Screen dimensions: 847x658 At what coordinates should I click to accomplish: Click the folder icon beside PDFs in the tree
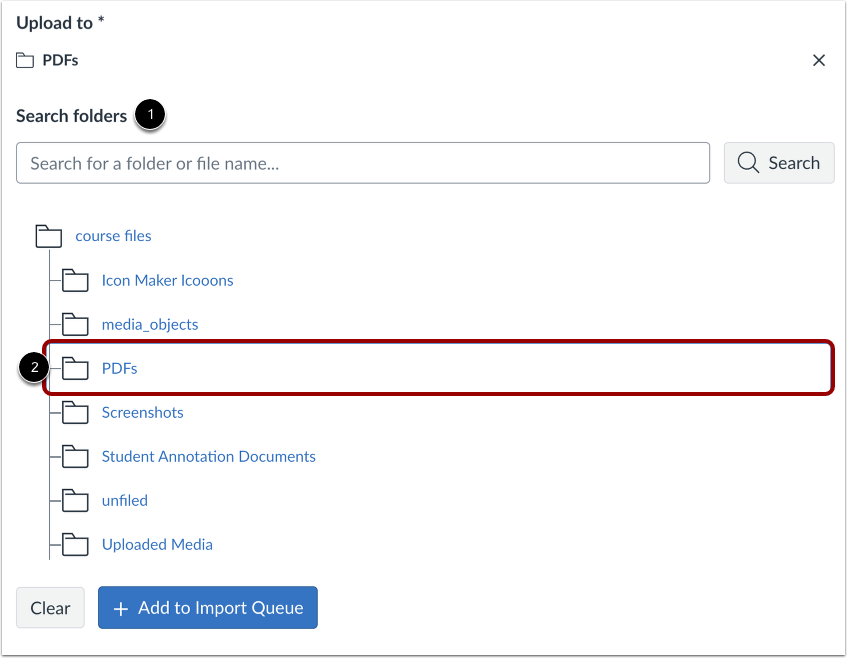(x=75, y=368)
